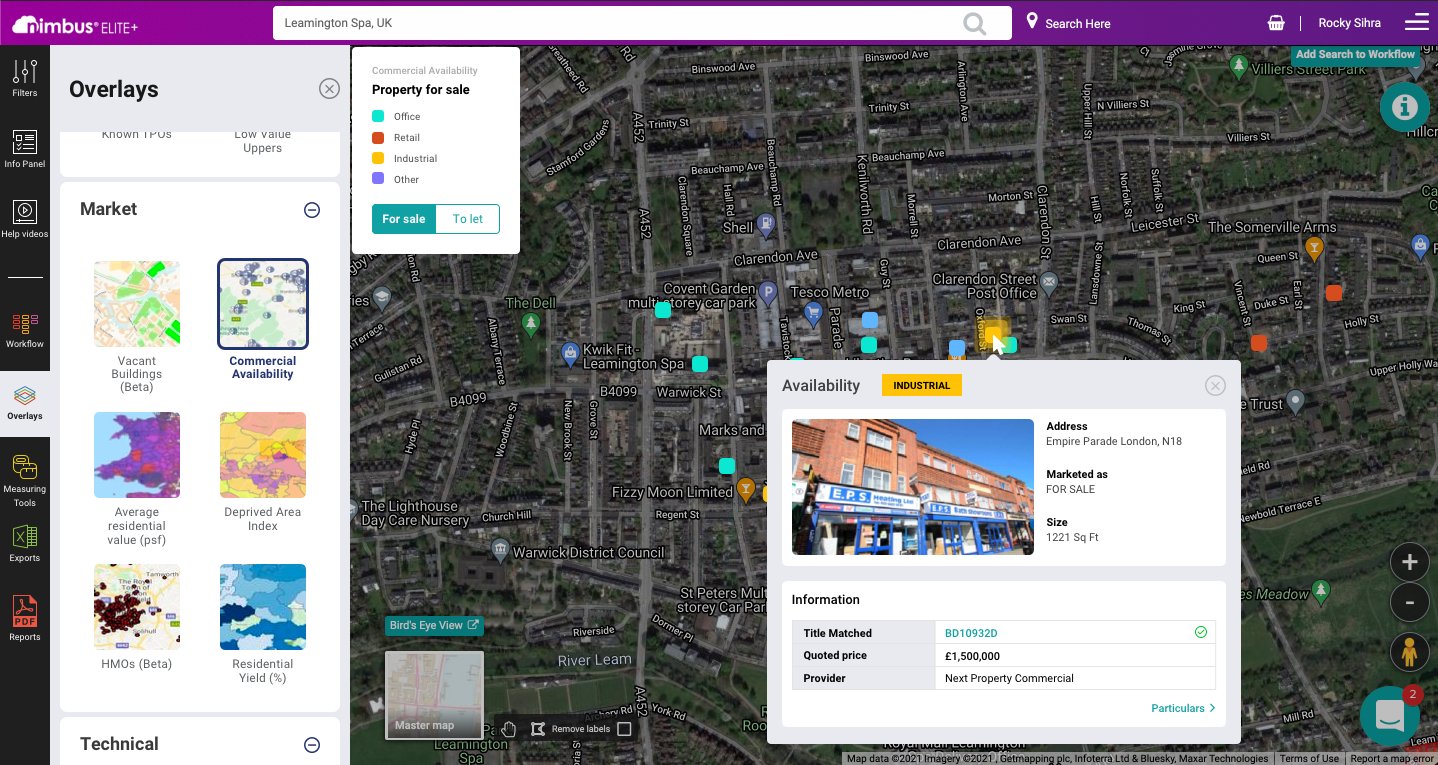1438x765 pixels.
Task: Click red retail marker near Holly St
Action: (x=1334, y=293)
